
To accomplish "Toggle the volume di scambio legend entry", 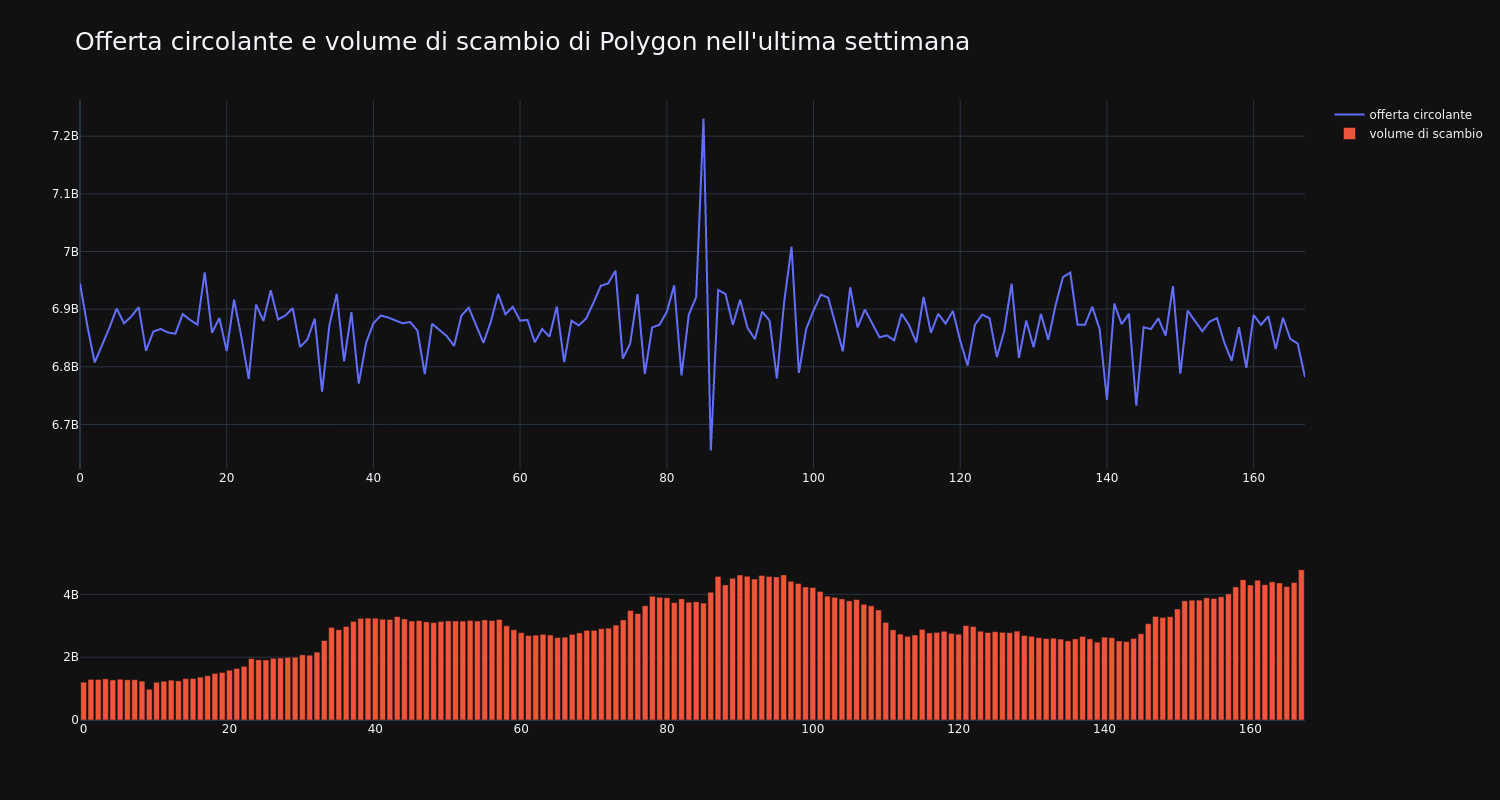I will [1408, 134].
